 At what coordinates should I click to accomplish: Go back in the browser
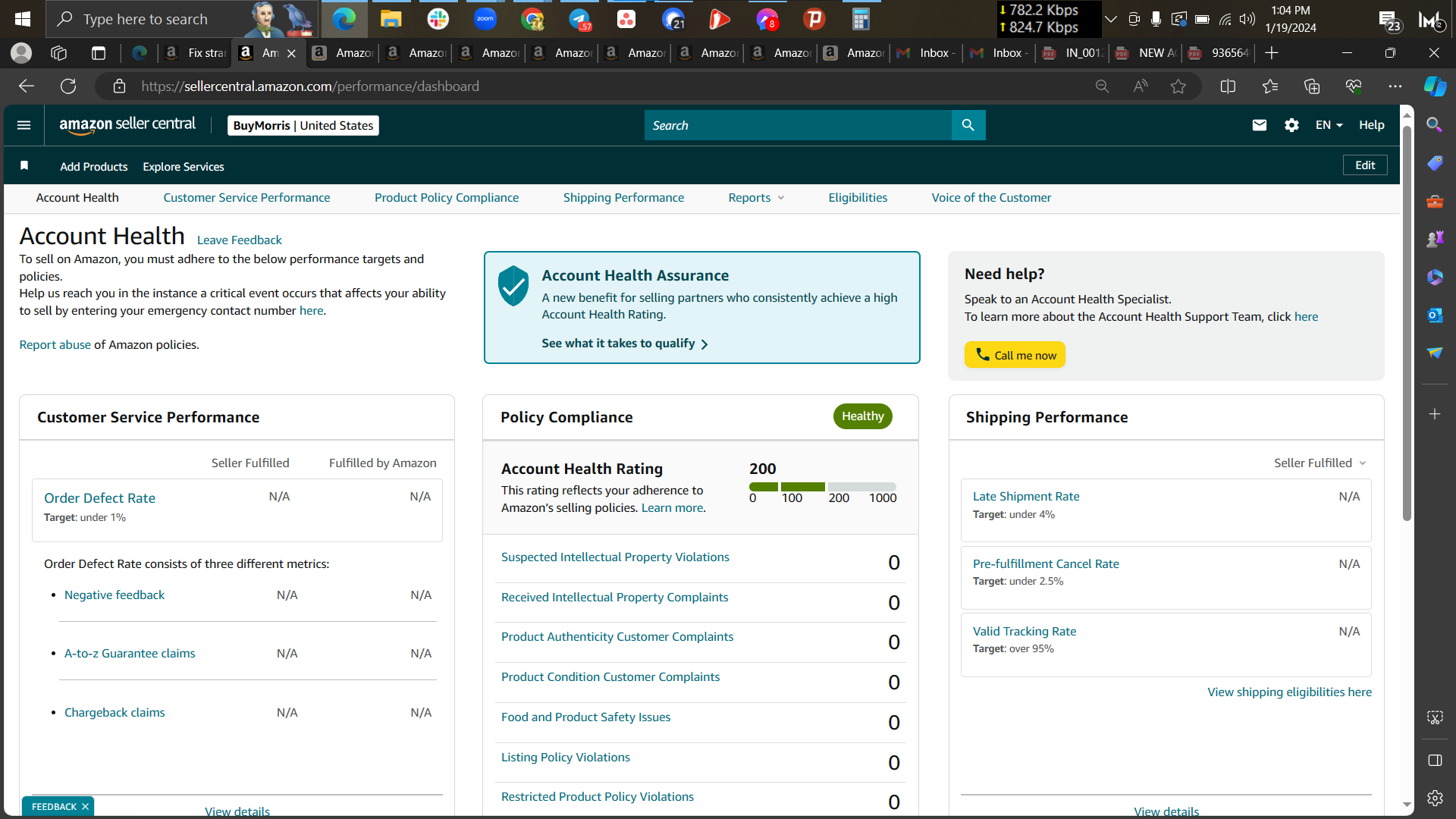pos(27,86)
